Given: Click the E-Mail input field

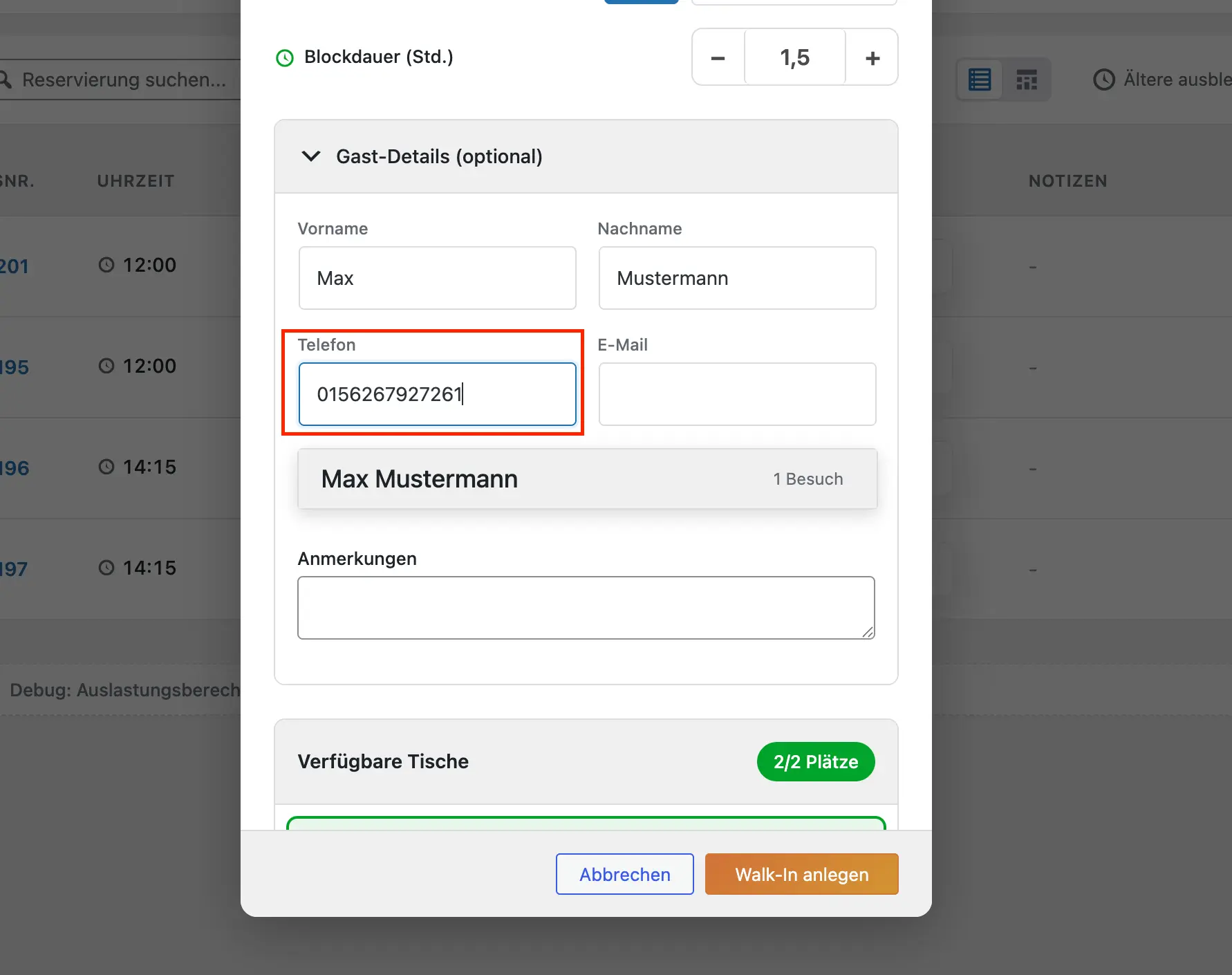Looking at the screenshot, I should tap(737, 394).
